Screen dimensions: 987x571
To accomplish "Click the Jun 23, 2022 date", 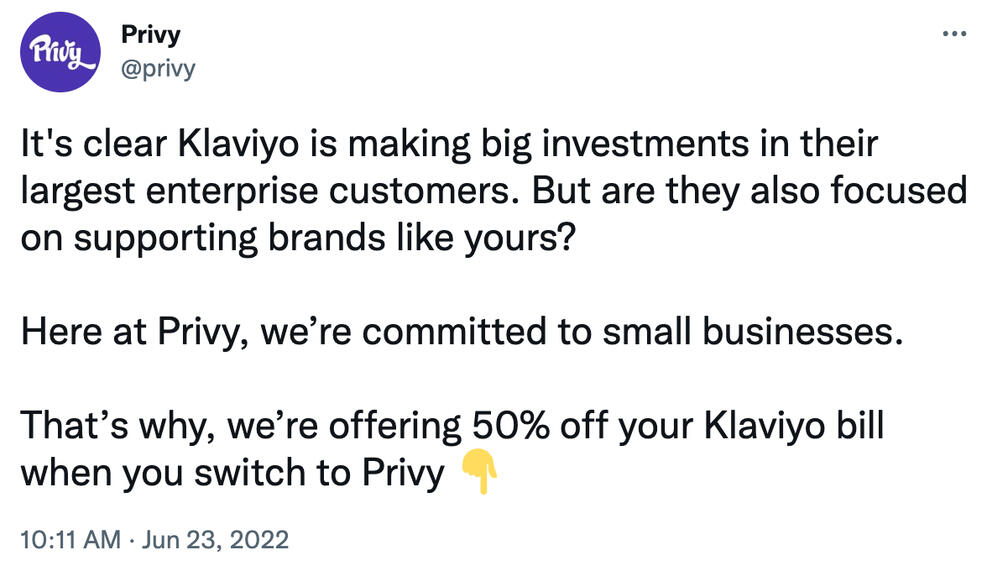I will point(214,541).
